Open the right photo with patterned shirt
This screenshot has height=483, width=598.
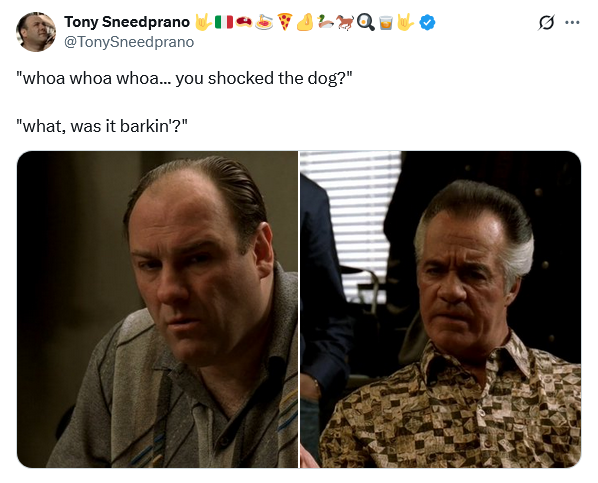point(440,309)
